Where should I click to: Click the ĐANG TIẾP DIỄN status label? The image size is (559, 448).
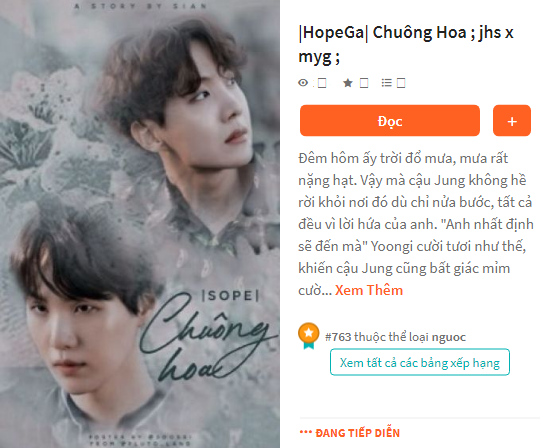pos(358,433)
